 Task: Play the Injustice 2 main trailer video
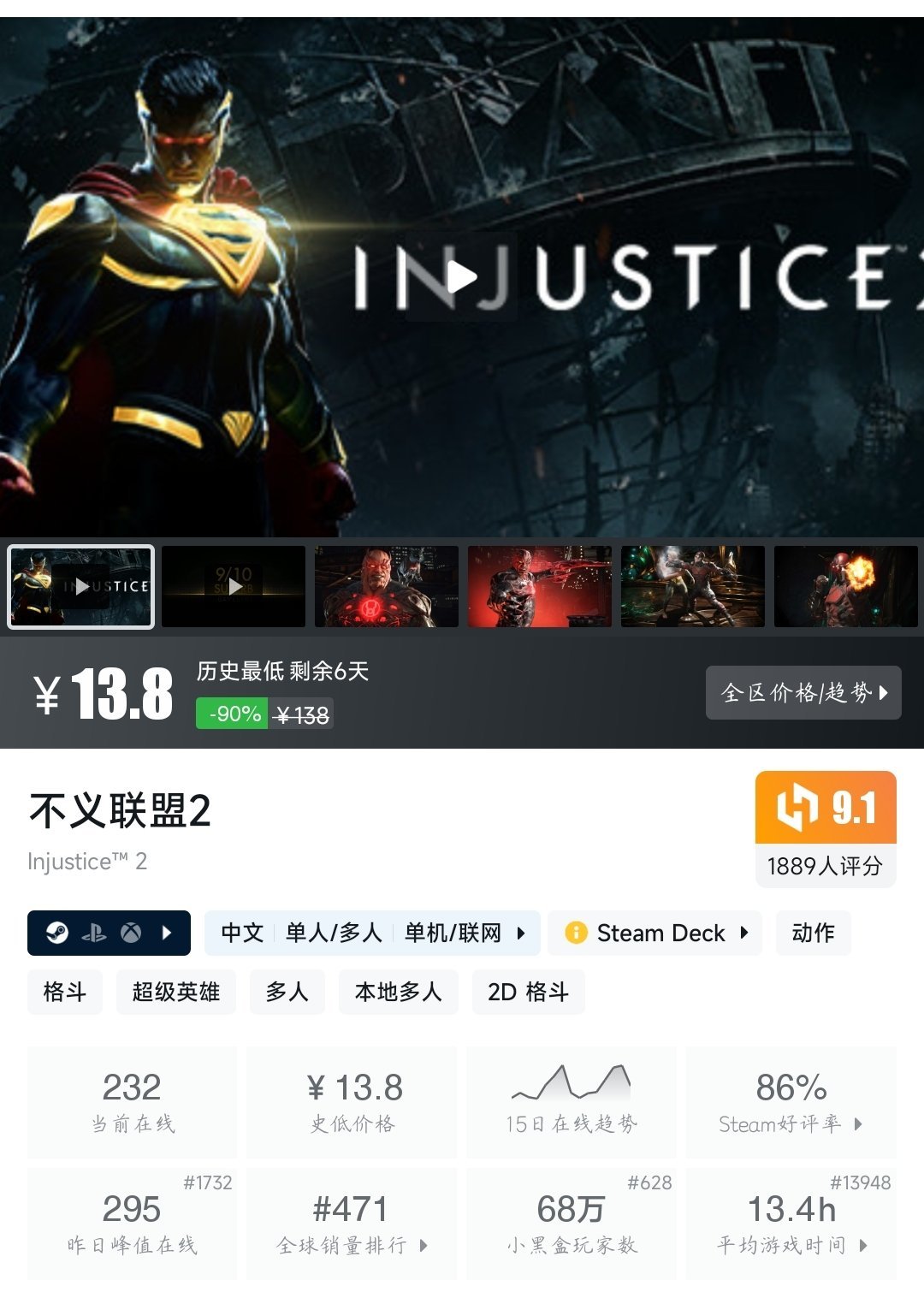click(461, 276)
